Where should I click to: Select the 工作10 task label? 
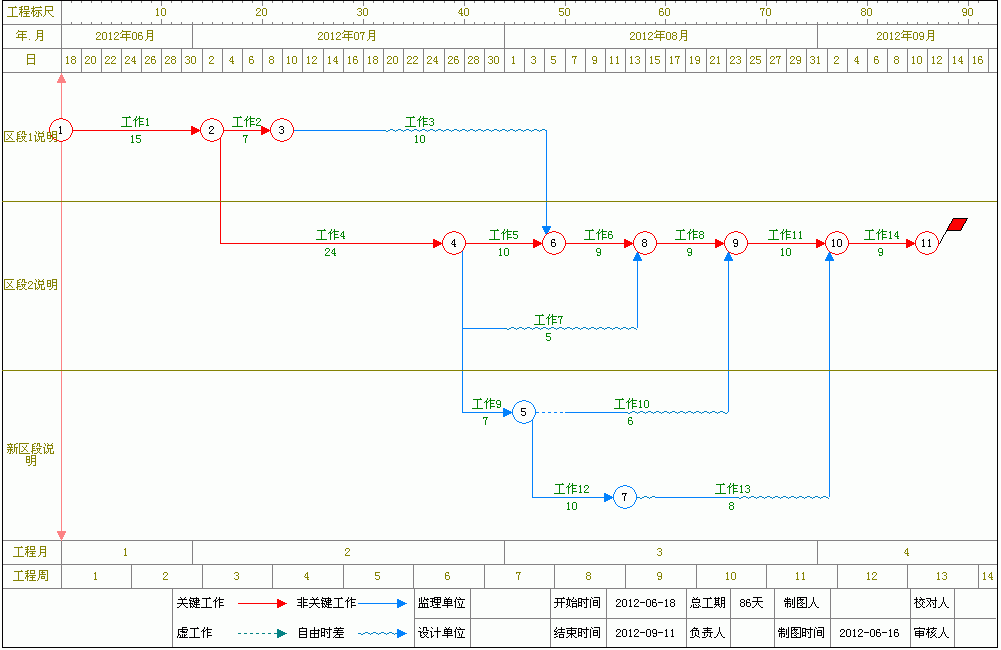(632, 404)
